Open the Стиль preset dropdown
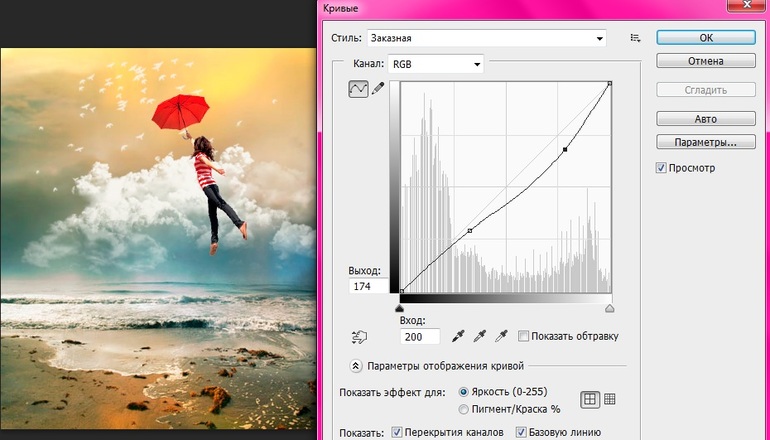The image size is (770, 440). (x=487, y=38)
